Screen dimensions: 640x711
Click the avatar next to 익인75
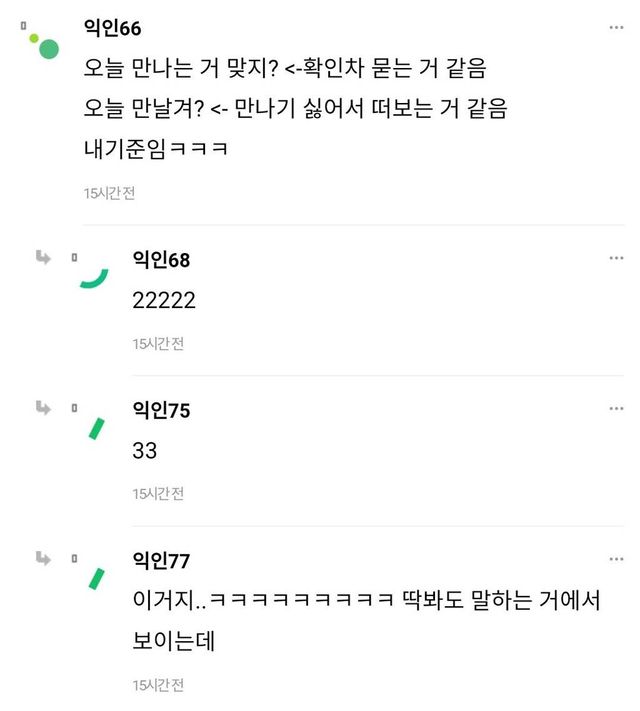click(x=96, y=428)
